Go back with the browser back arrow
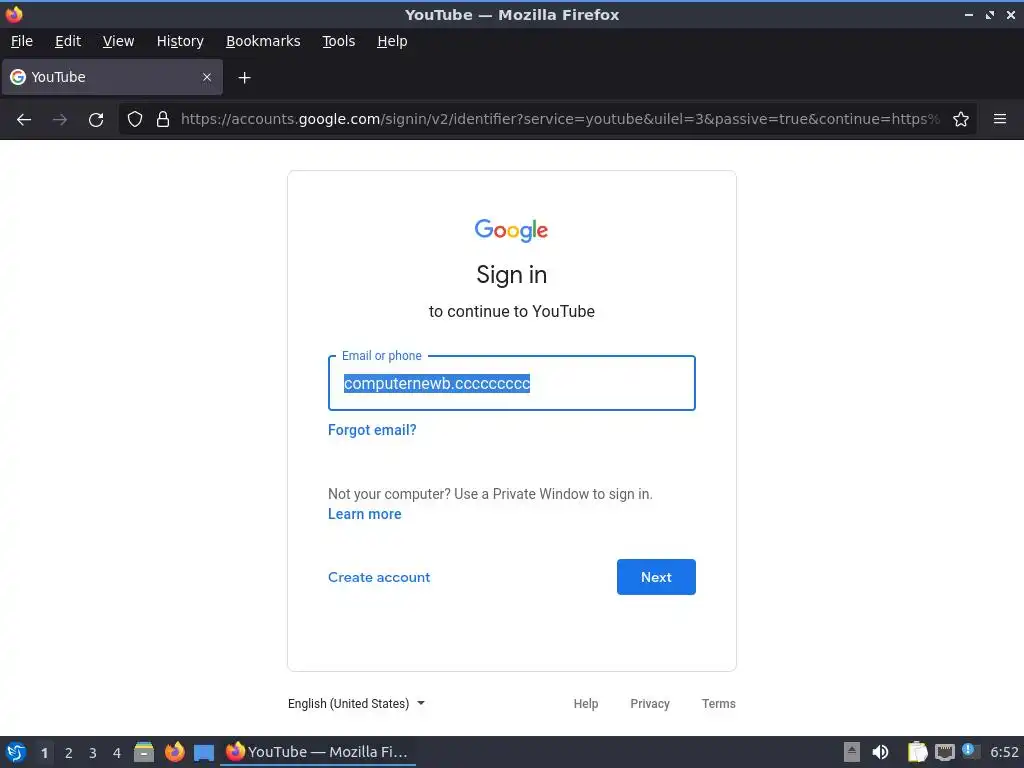The image size is (1024, 768). [24, 120]
